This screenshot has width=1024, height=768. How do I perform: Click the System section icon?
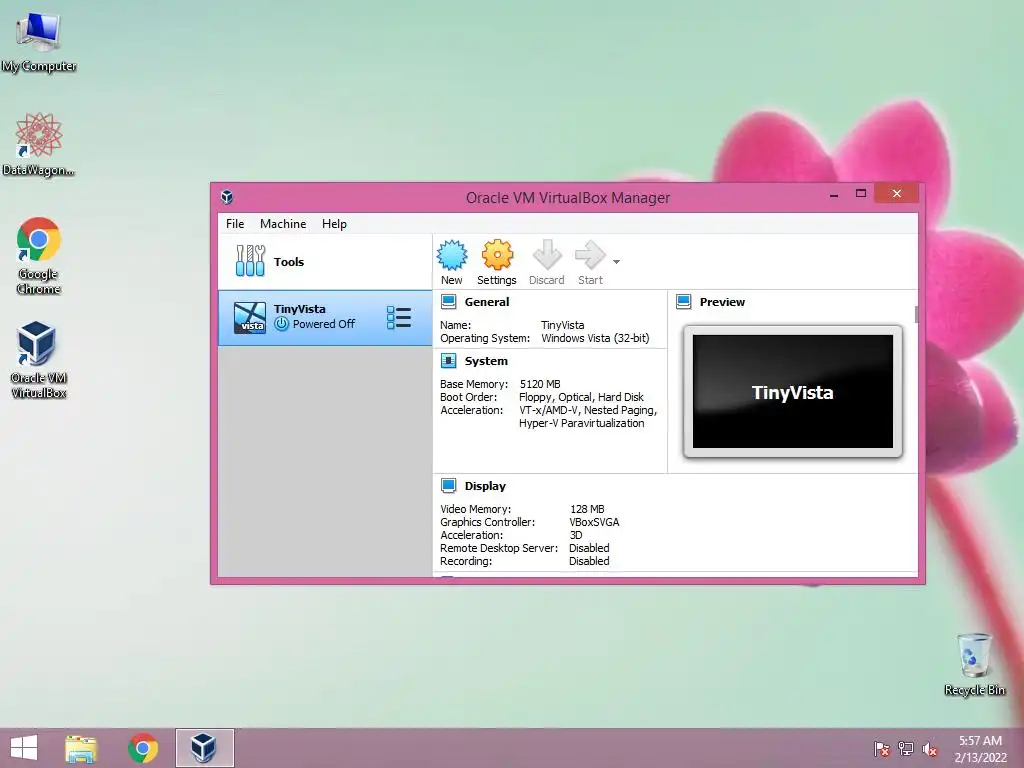[x=448, y=361]
